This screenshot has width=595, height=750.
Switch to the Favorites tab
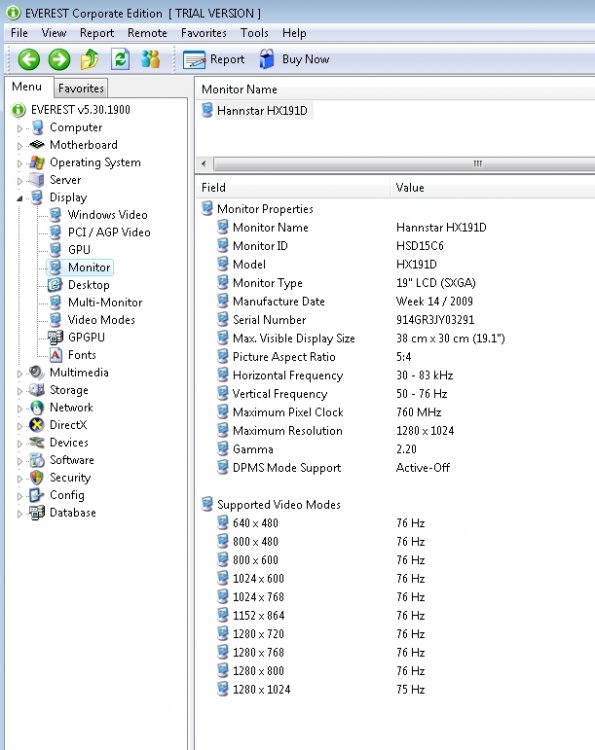click(81, 88)
